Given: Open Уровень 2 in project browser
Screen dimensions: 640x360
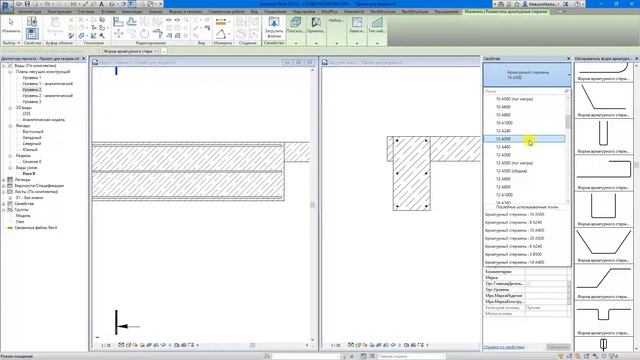Looking at the screenshot, I should (32, 89).
